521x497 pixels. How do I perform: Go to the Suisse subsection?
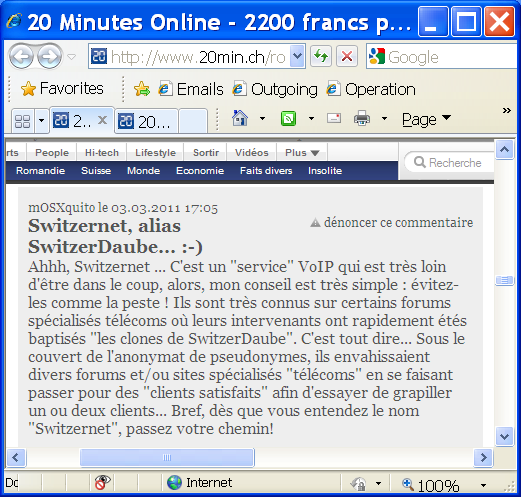point(96,171)
